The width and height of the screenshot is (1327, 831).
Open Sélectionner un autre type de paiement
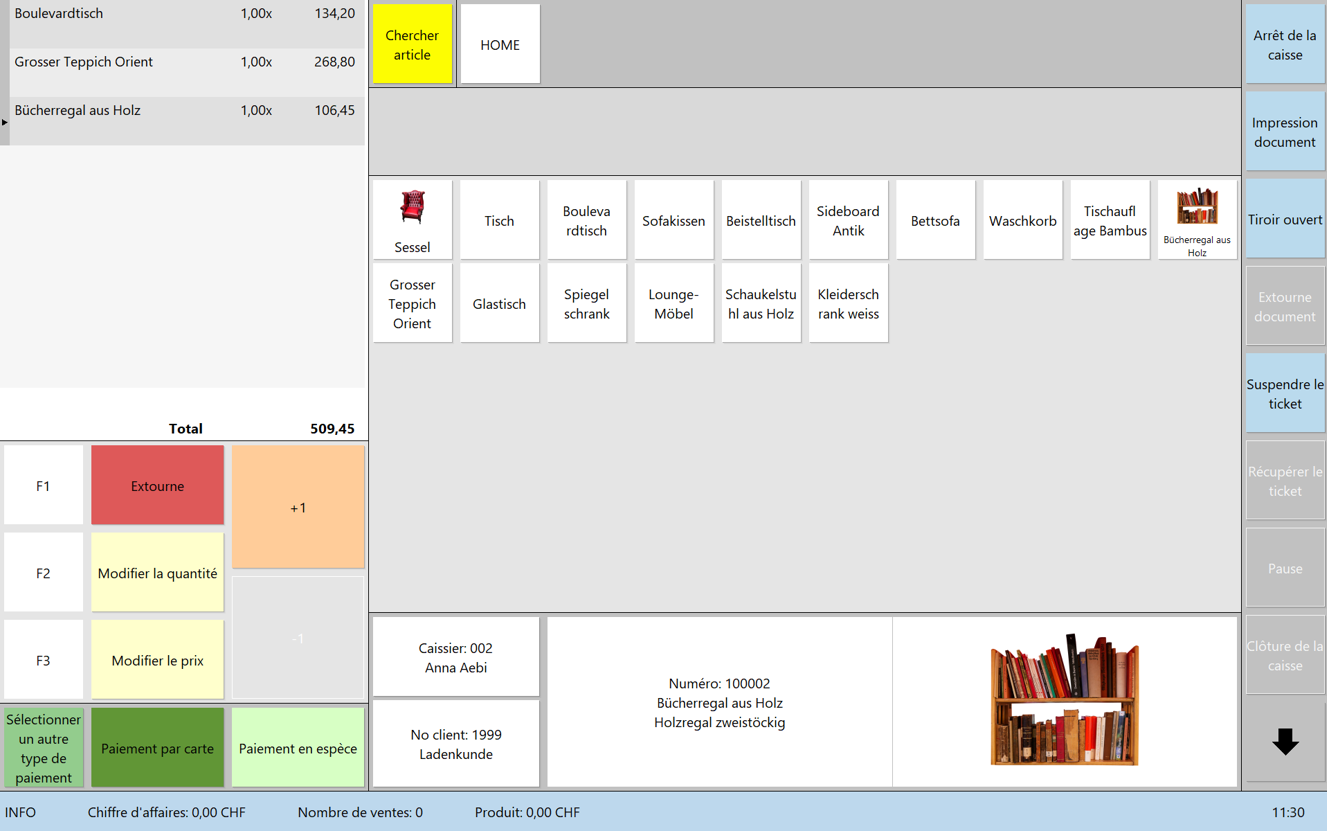(x=43, y=748)
